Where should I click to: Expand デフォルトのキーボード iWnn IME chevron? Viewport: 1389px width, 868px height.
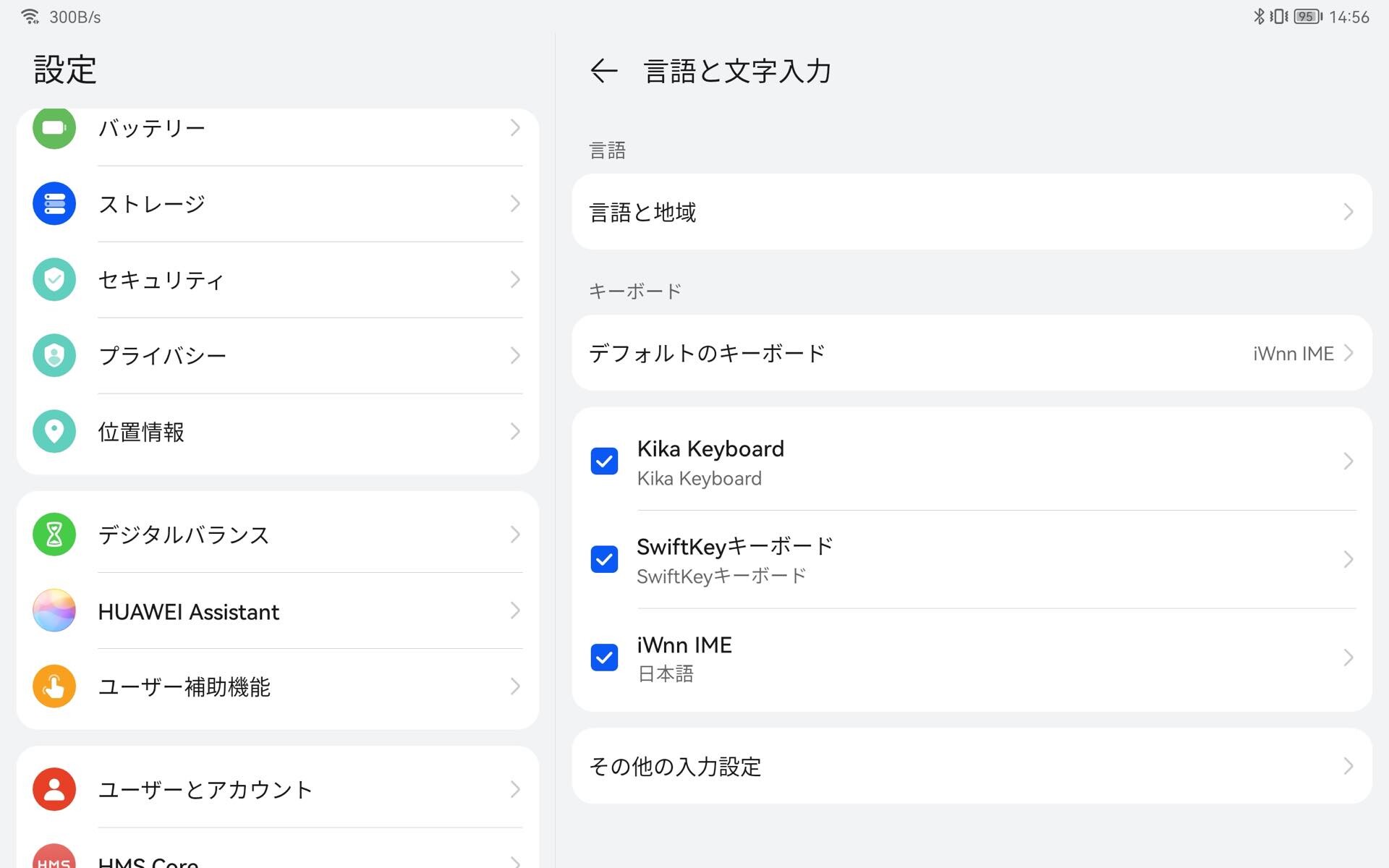tap(1348, 353)
